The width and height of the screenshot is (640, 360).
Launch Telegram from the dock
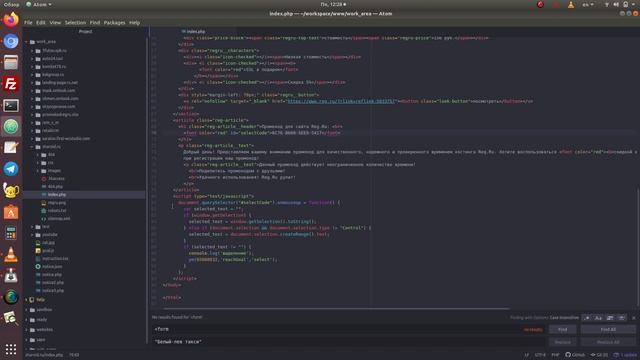click(x=11, y=169)
